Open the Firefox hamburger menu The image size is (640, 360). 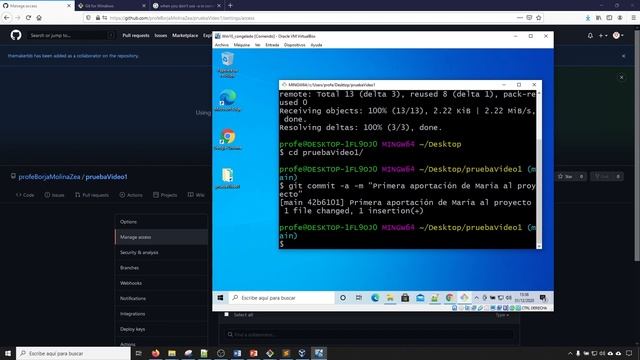pyautogui.click(x=633, y=18)
